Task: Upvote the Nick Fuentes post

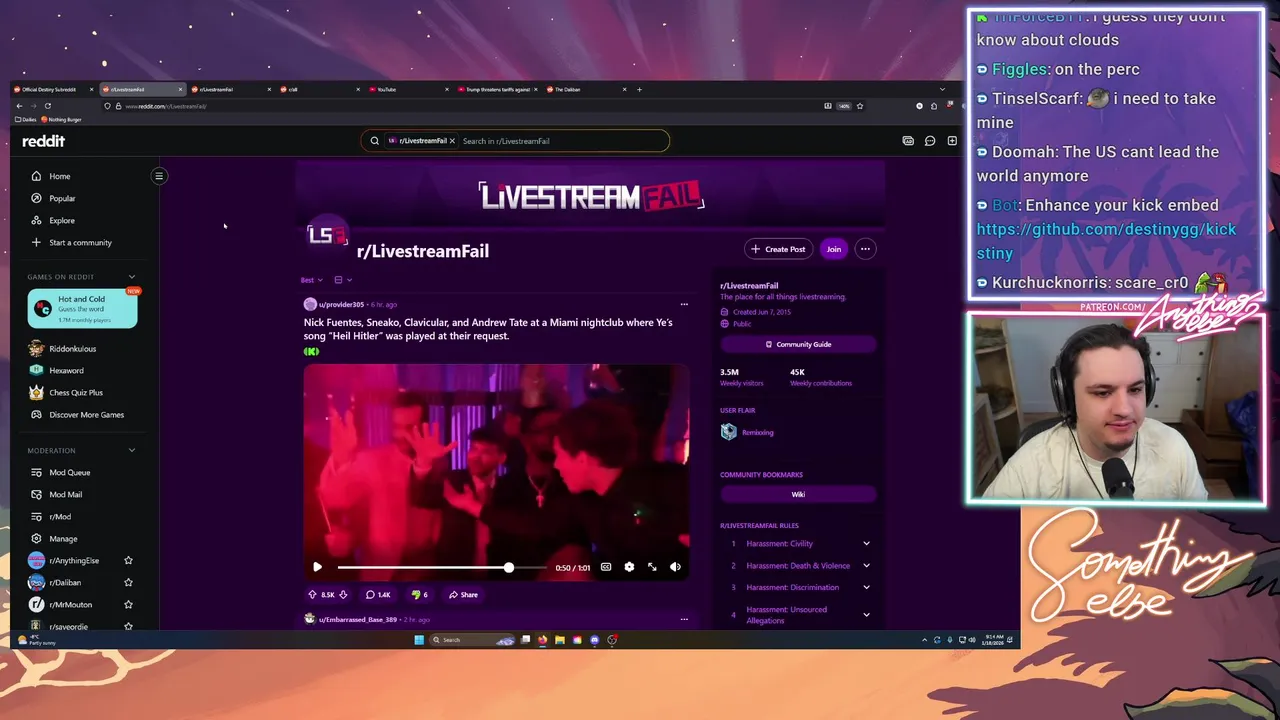Action: (x=312, y=595)
